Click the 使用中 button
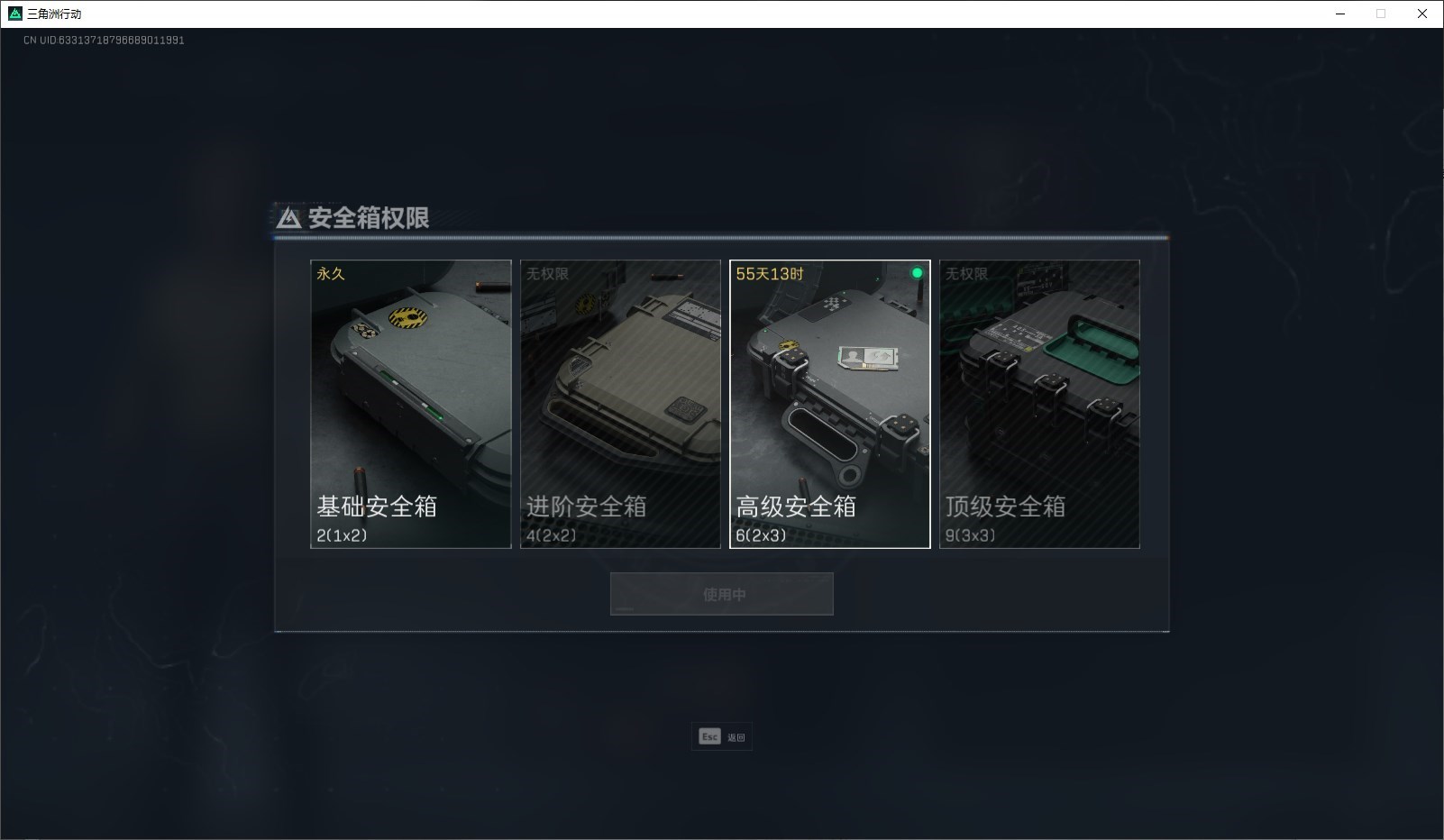The height and width of the screenshot is (840, 1444). pos(722,594)
